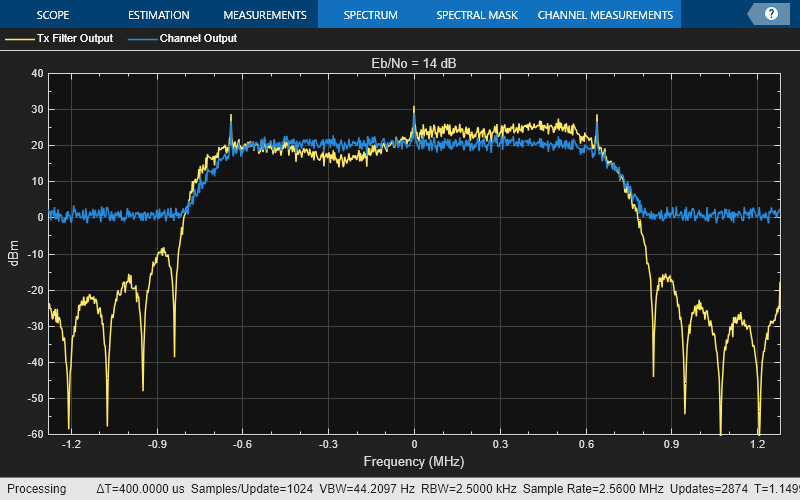Click the Processing status indicator
Viewport: 800px width, 500px height.
click(x=36, y=489)
